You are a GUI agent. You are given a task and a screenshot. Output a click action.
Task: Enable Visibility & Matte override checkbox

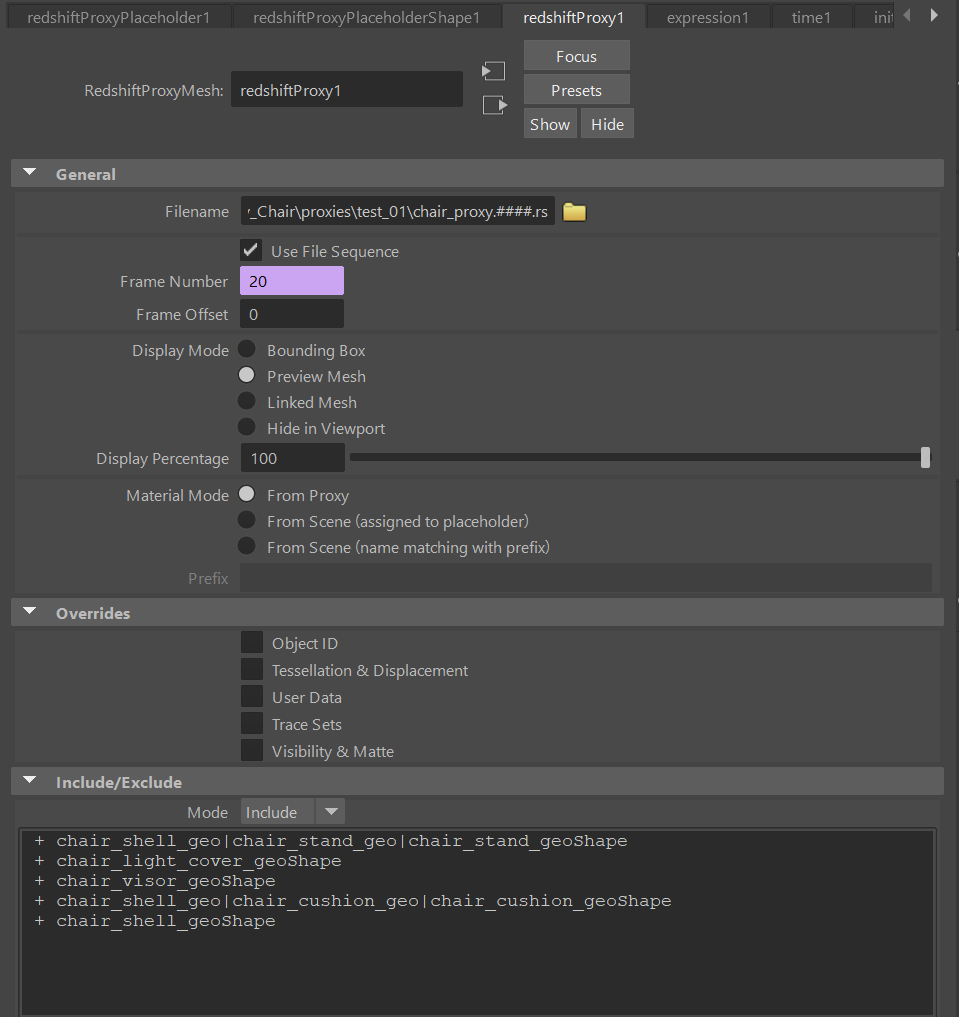pos(252,750)
